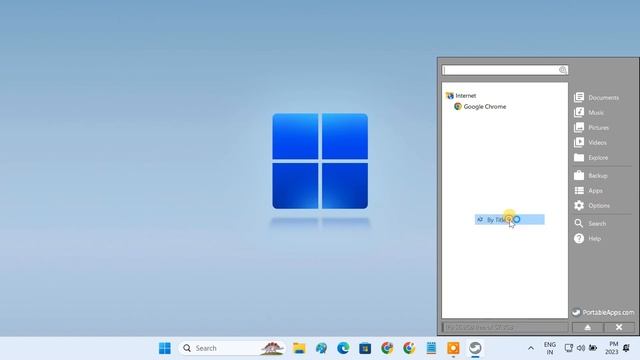Open volume control in system tray

581,348
